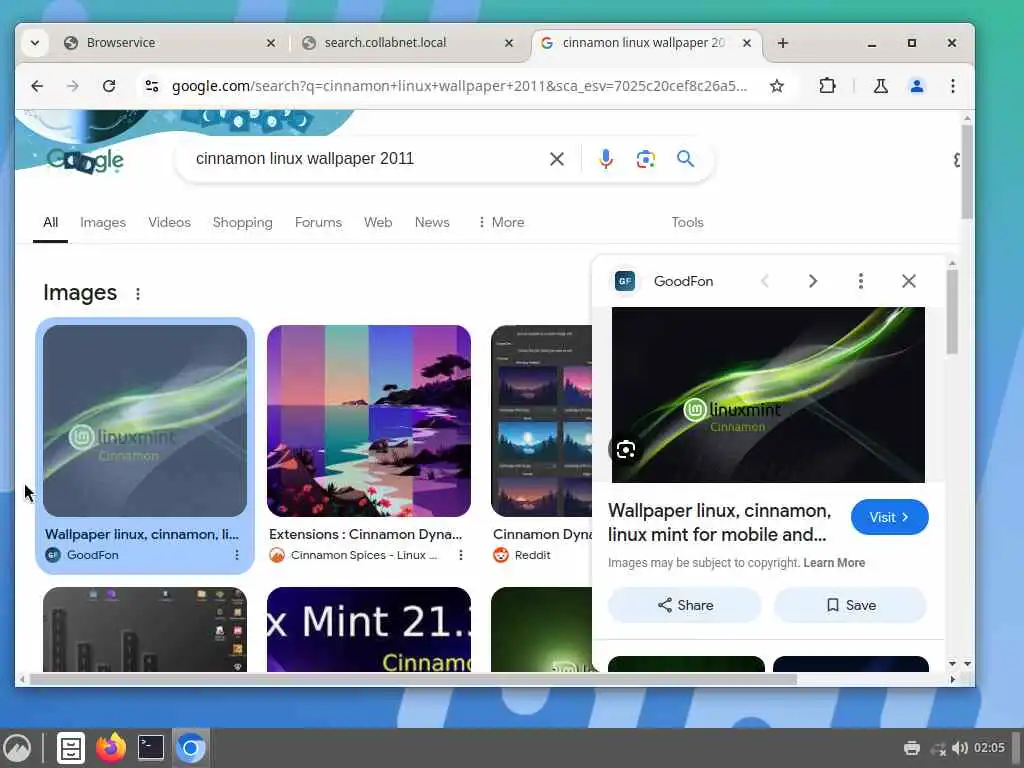Open the file manager in the taskbar
The height and width of the screenshot is (768, 1024).
pos(71,748)
